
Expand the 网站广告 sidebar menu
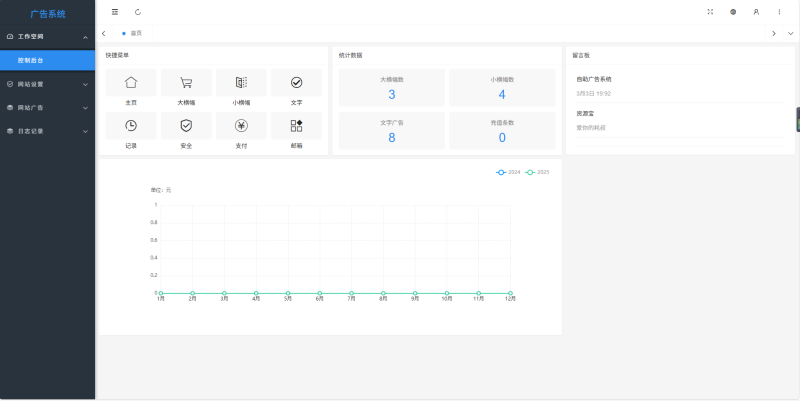point(47,107)
